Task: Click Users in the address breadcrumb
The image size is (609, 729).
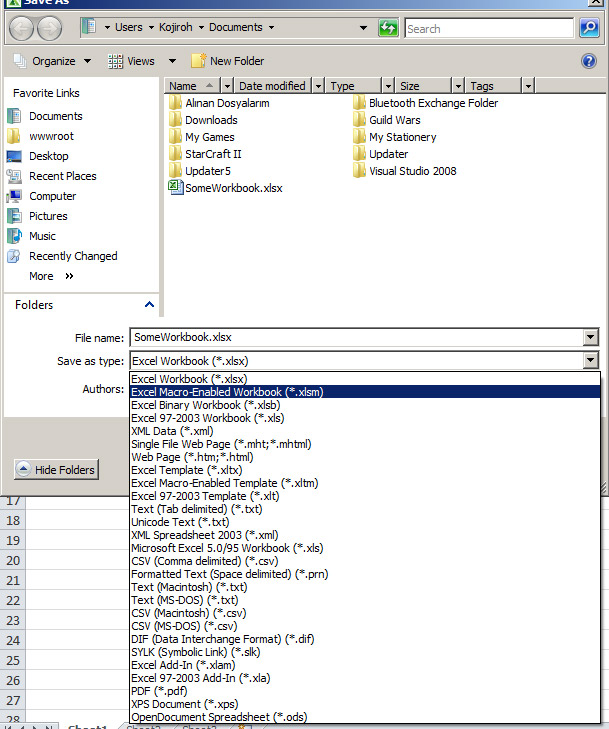Action: [x=129, y=27]
